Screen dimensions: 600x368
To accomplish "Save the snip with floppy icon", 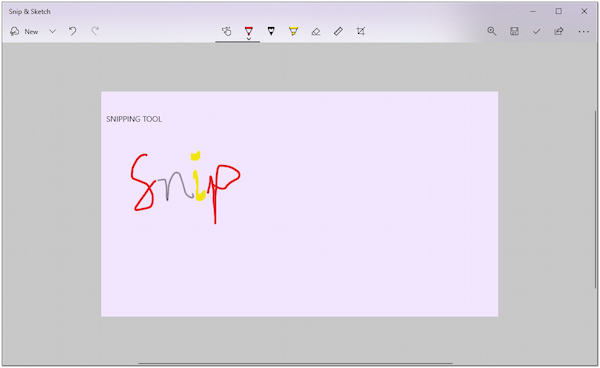I will [514, 31].
